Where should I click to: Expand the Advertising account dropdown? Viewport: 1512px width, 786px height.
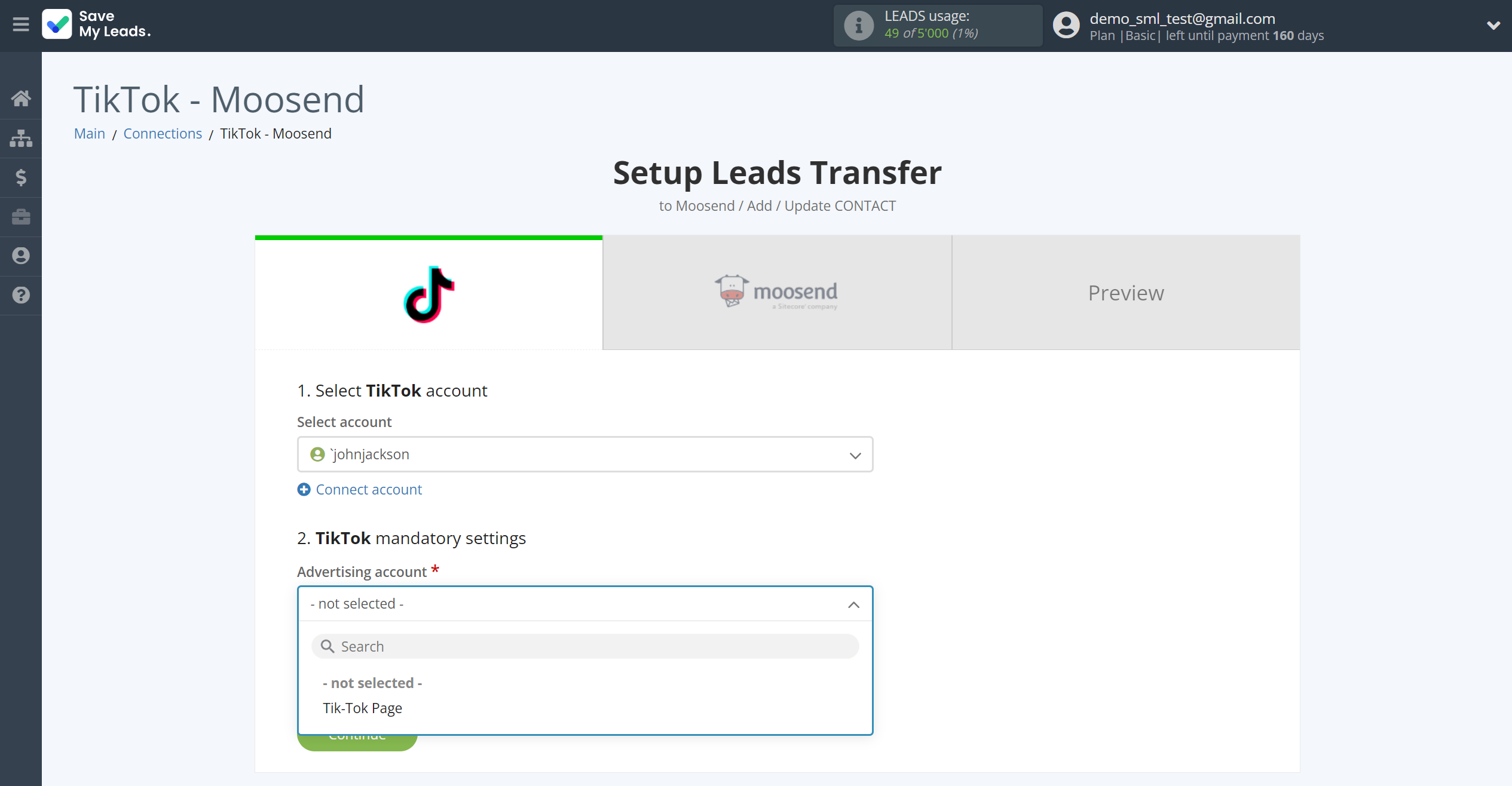[585, 604]
